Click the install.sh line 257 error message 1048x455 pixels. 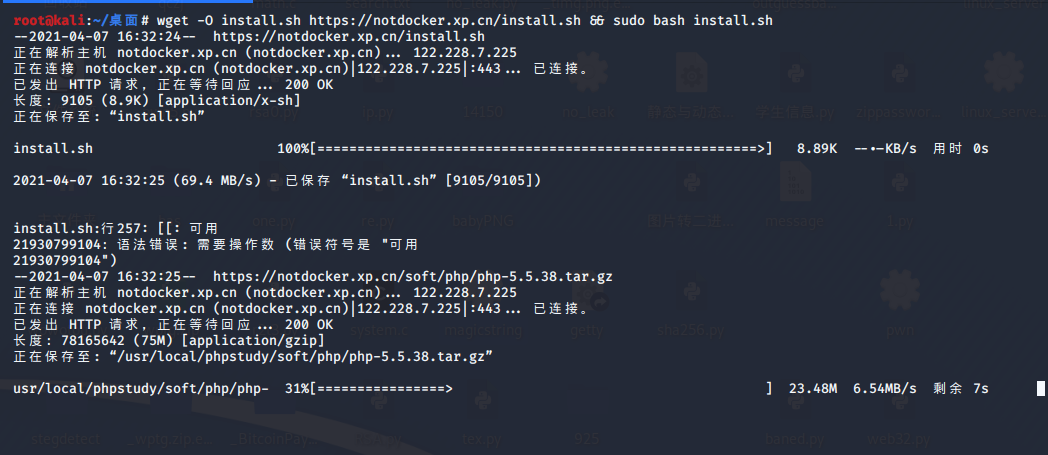click(x=116, y=228)
